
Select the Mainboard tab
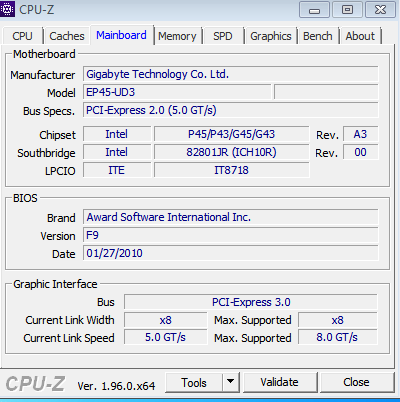click(x=121, y=35)
